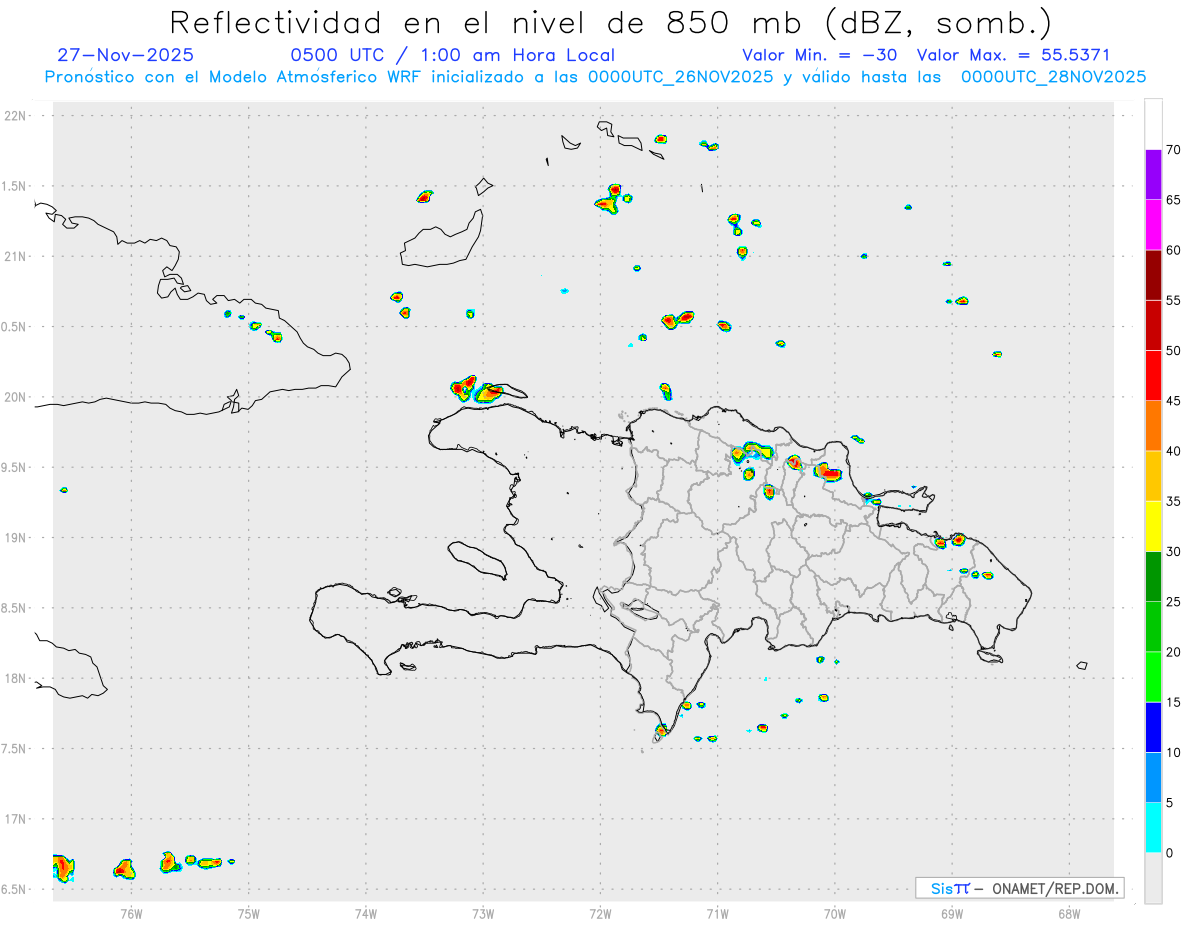Image resolution: width=1200 pixels, height=927 pixels.
Task: Click the longitude axis label '76W'
Action: [x=131, y=913]
